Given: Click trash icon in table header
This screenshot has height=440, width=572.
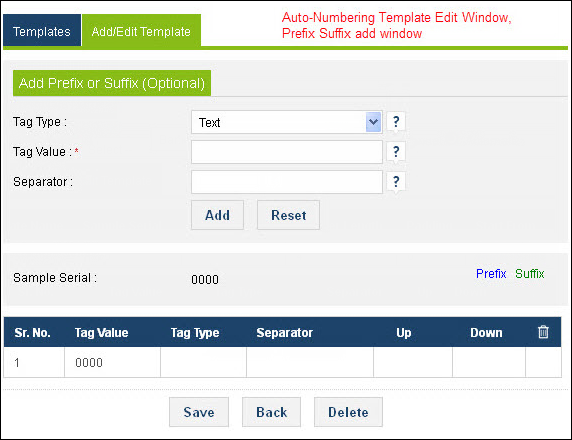Looking at the screenshot, I should [543, 332].
